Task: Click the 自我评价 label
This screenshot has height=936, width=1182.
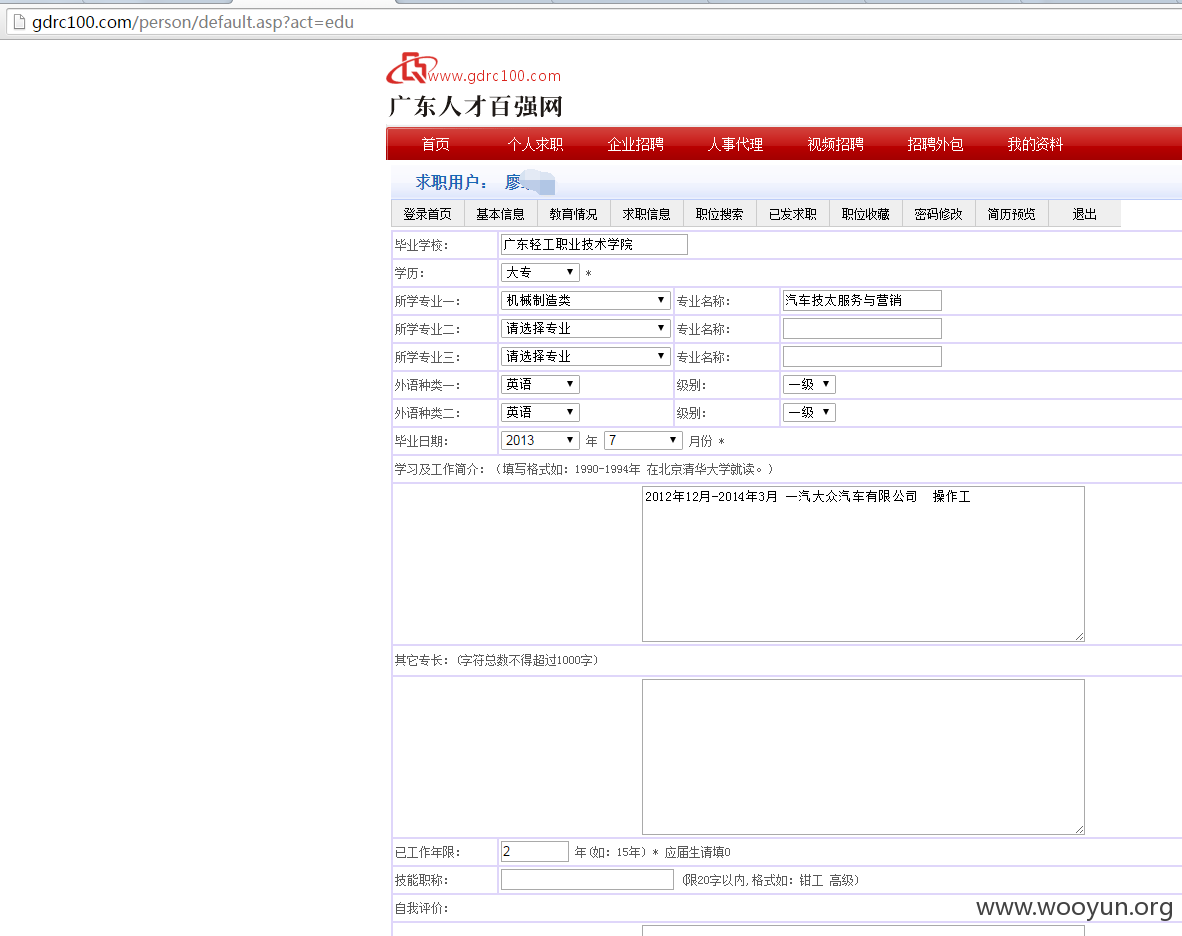Action: 421,908
